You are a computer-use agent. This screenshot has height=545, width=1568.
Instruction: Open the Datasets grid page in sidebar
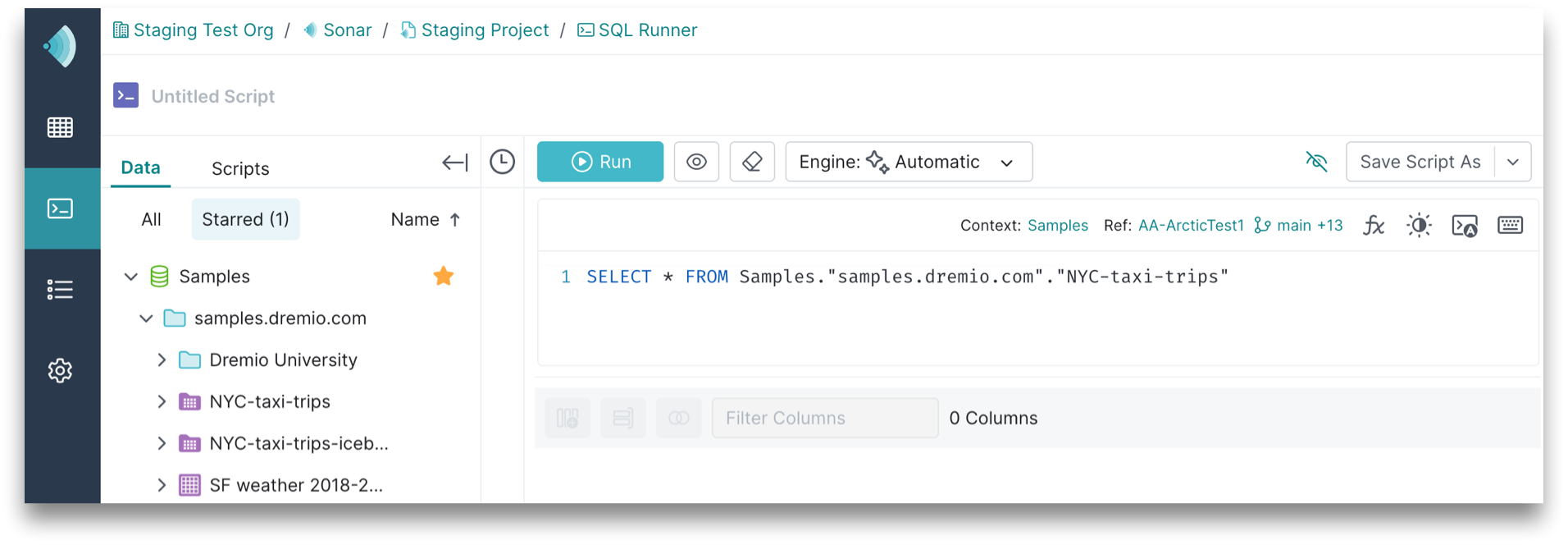coord(60,127)
